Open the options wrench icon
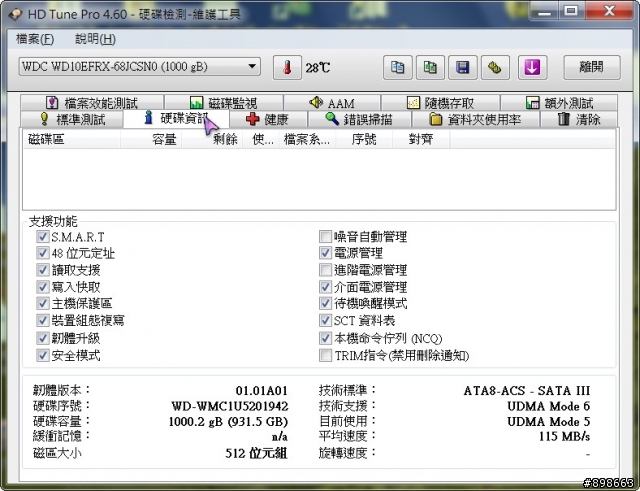The image size is (640, 491). pos(495,67)
